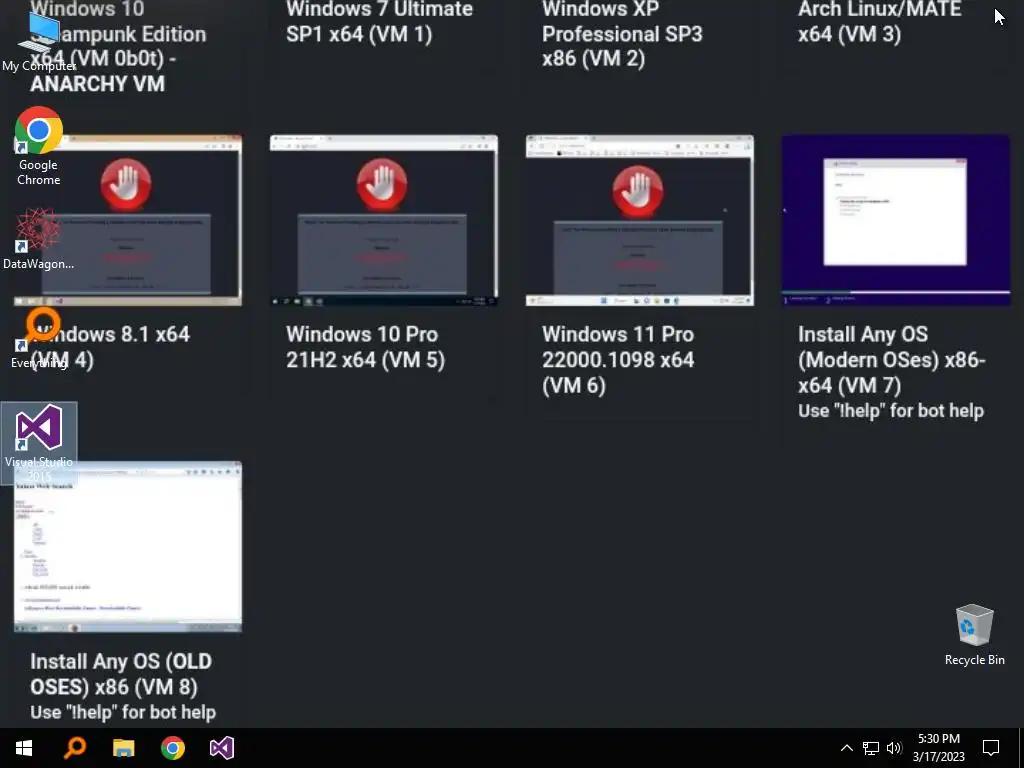The image size is (1024, 768).
Task: Open the Windows 8.1 x64 (VM 4) thumbnail
Action: tap(128, 221)
